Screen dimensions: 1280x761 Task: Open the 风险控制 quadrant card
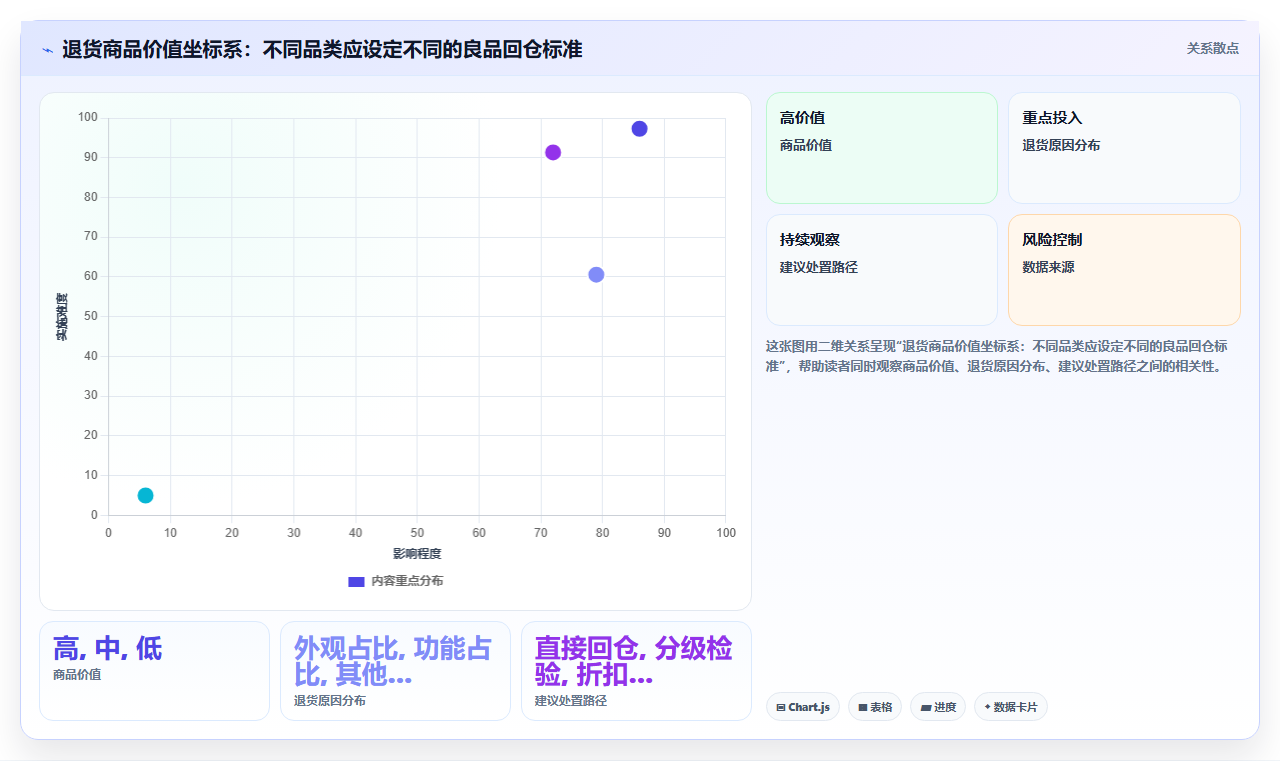tap(1124, 270)
